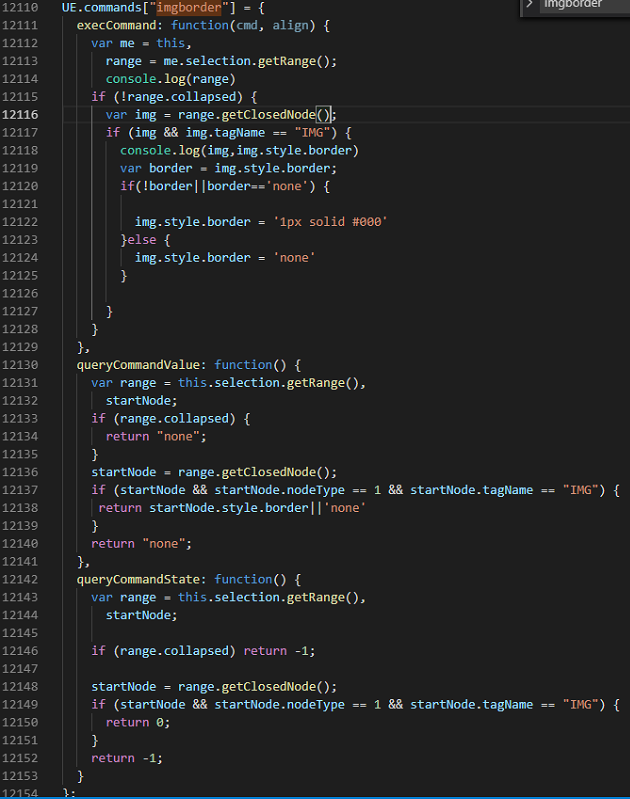Select line number 12130 in the gutter
Viewport: 630px width, 799px height.
(20, 365)
